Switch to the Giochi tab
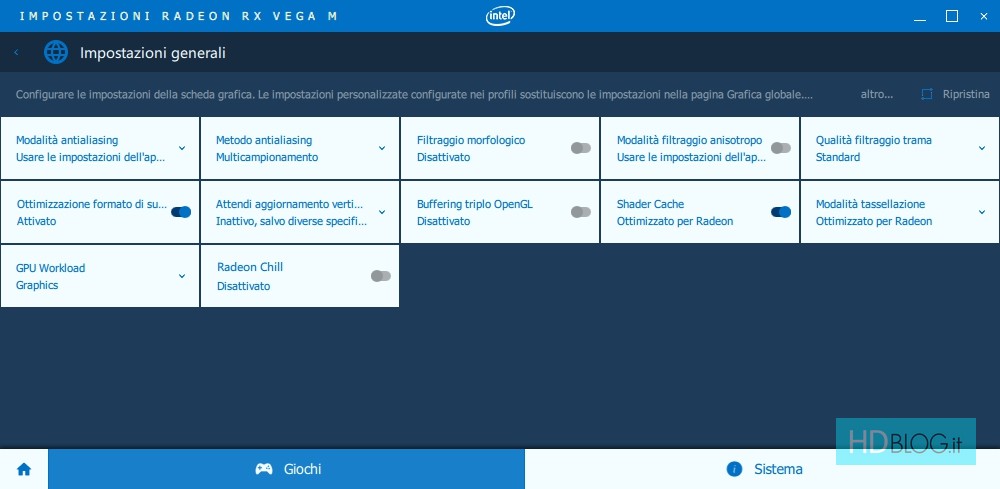Screen dimensions: 1000x489 click(x=286, y=469)
